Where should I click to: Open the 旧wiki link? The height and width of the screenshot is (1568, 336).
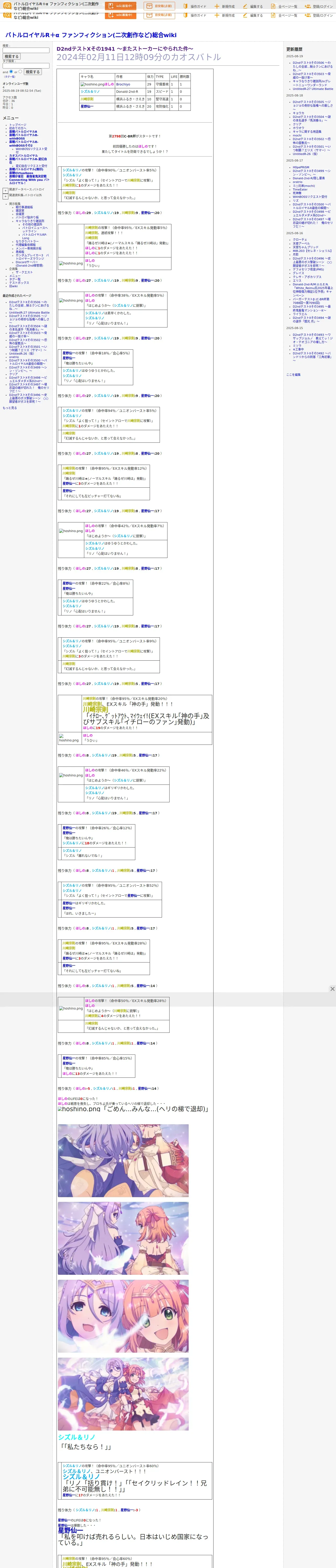tap(13, 286)
